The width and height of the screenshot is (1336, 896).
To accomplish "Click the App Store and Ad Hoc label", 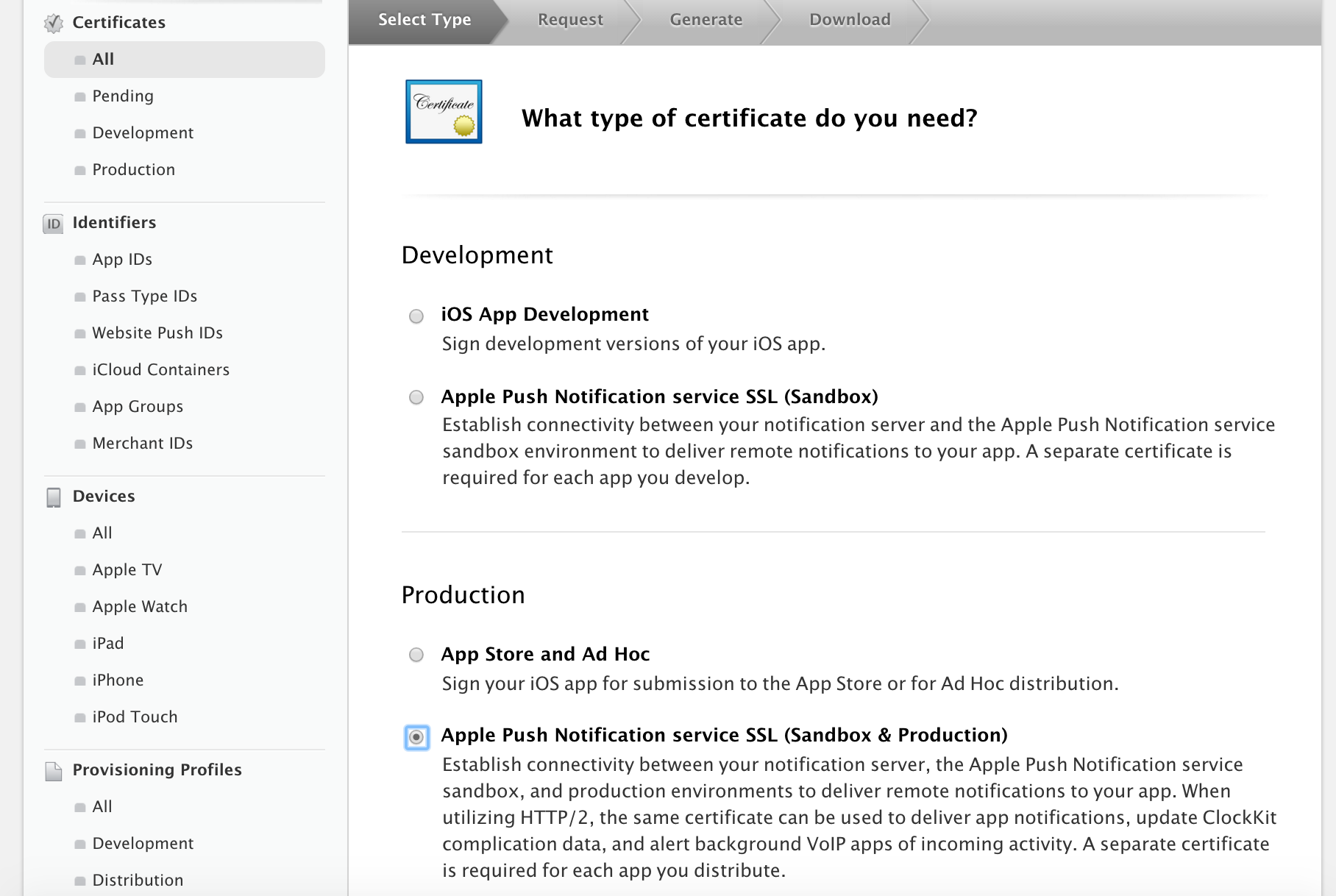I will tap(545, 655).
